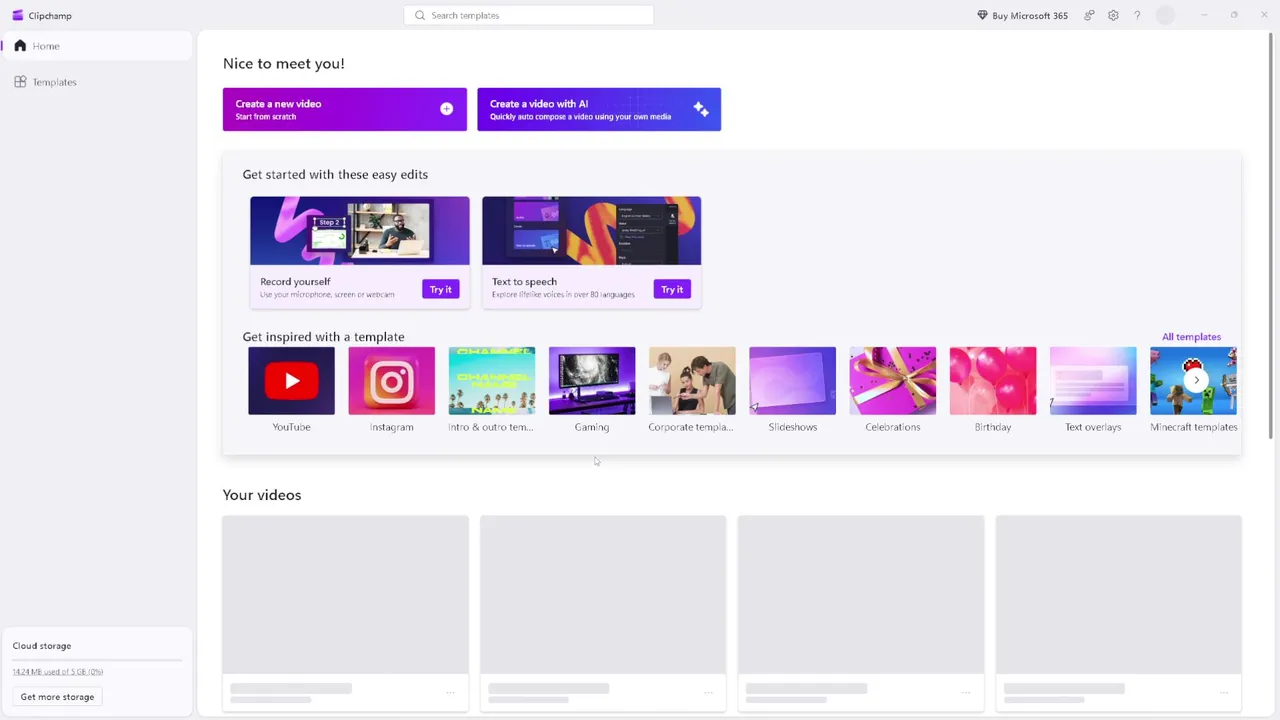The height and width of the screenshot is (720, 1280).
Task: Open the Instagram template category
Action: pyautogui.click(x=392, y=390)
